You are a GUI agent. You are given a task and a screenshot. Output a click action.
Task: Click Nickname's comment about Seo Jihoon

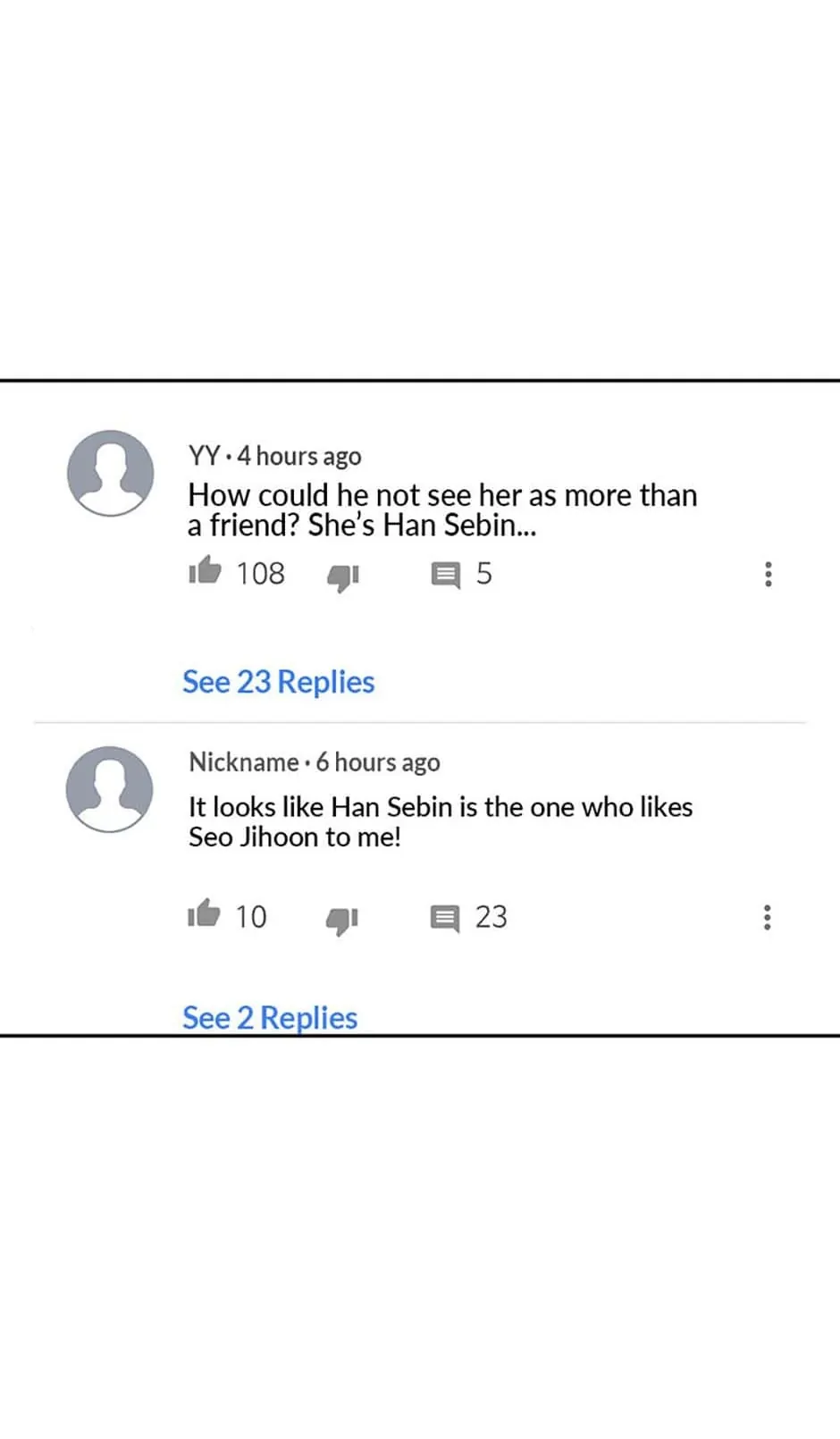click(440, 821)
